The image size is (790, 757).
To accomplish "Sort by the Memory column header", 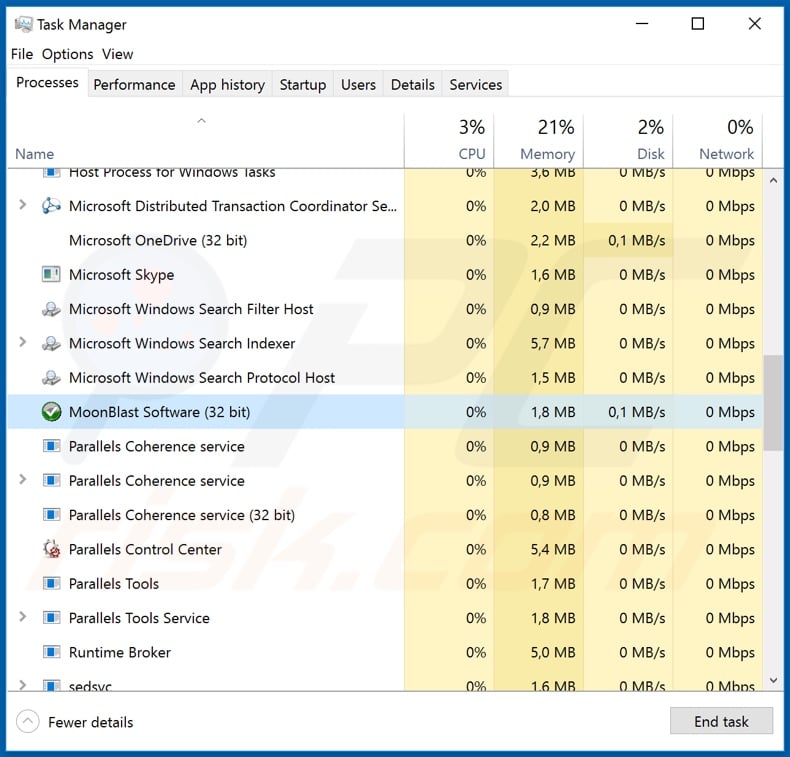I will pyautogui.click(x=539, y=141).
